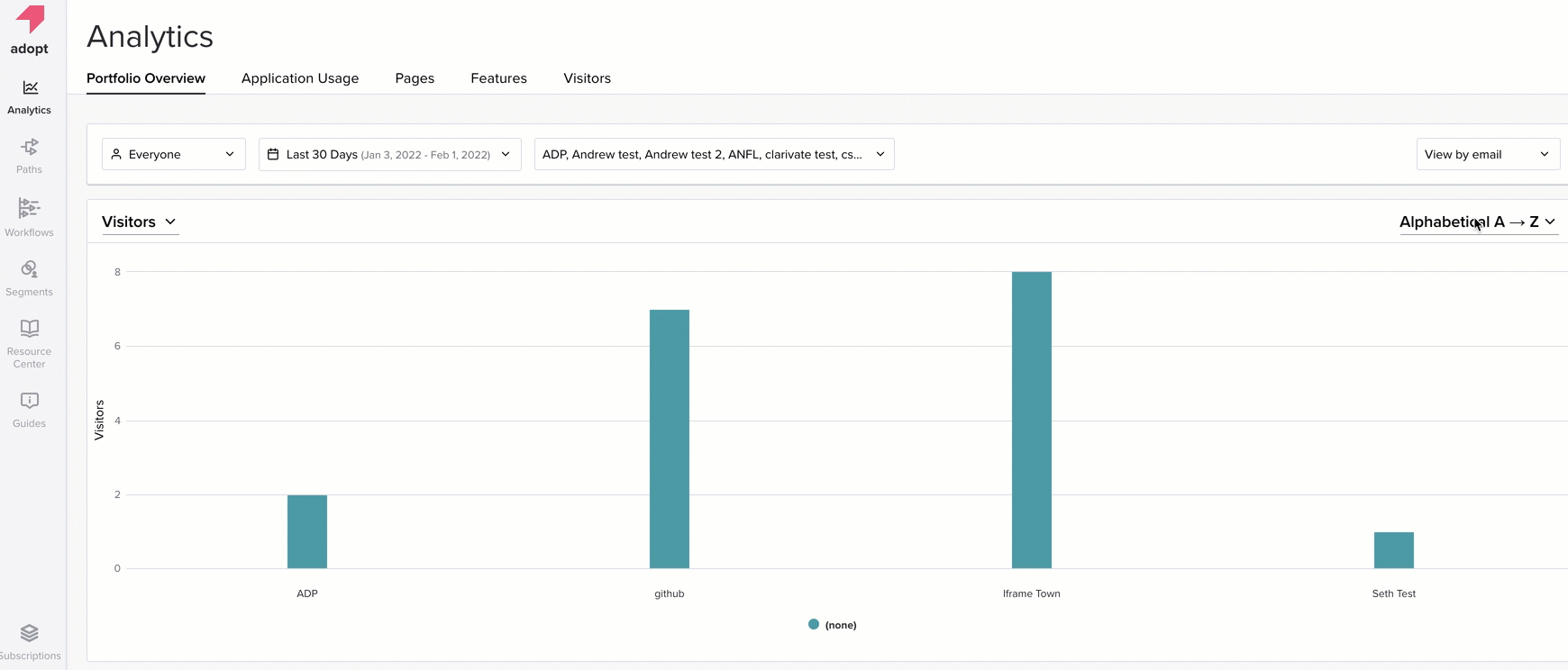1568x670 pixels.
Task: Open the Last 30 Days date dropdown
Action: [x=390, y=154]
